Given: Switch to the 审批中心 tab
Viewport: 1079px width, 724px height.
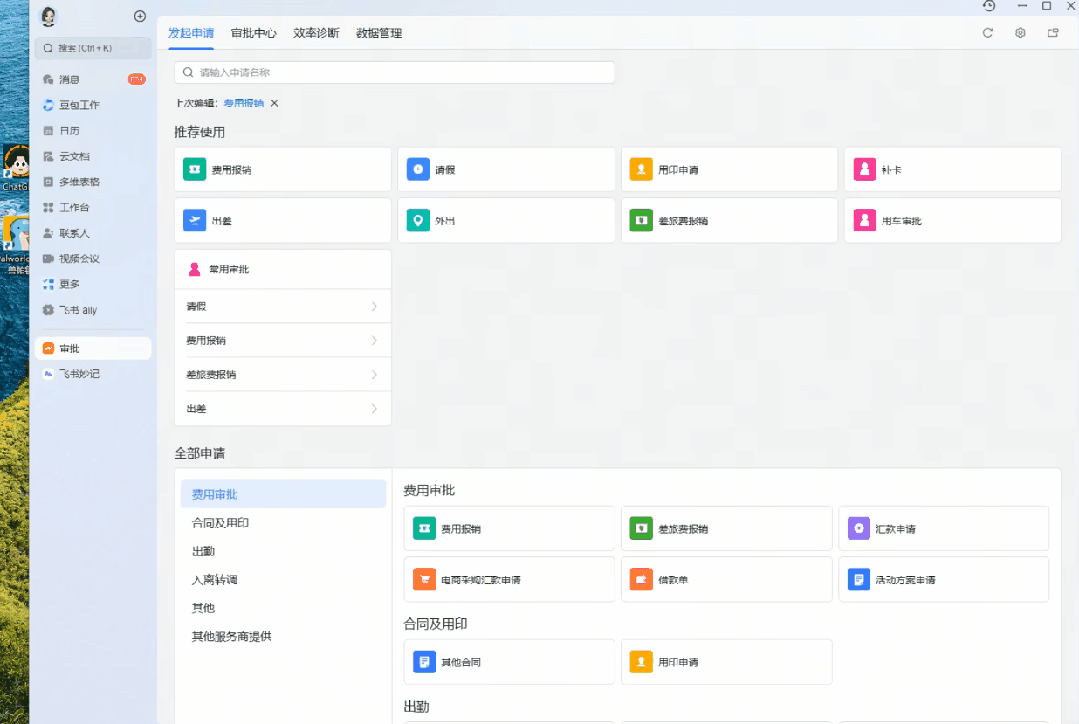Looking at the screenshot, I should pos(253,33).
